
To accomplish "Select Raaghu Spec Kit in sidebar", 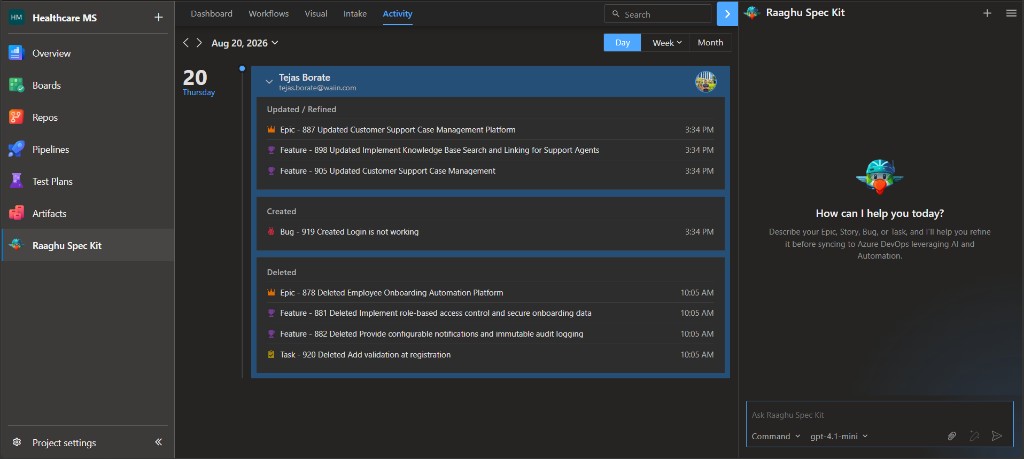I will (x=87, y=245).
